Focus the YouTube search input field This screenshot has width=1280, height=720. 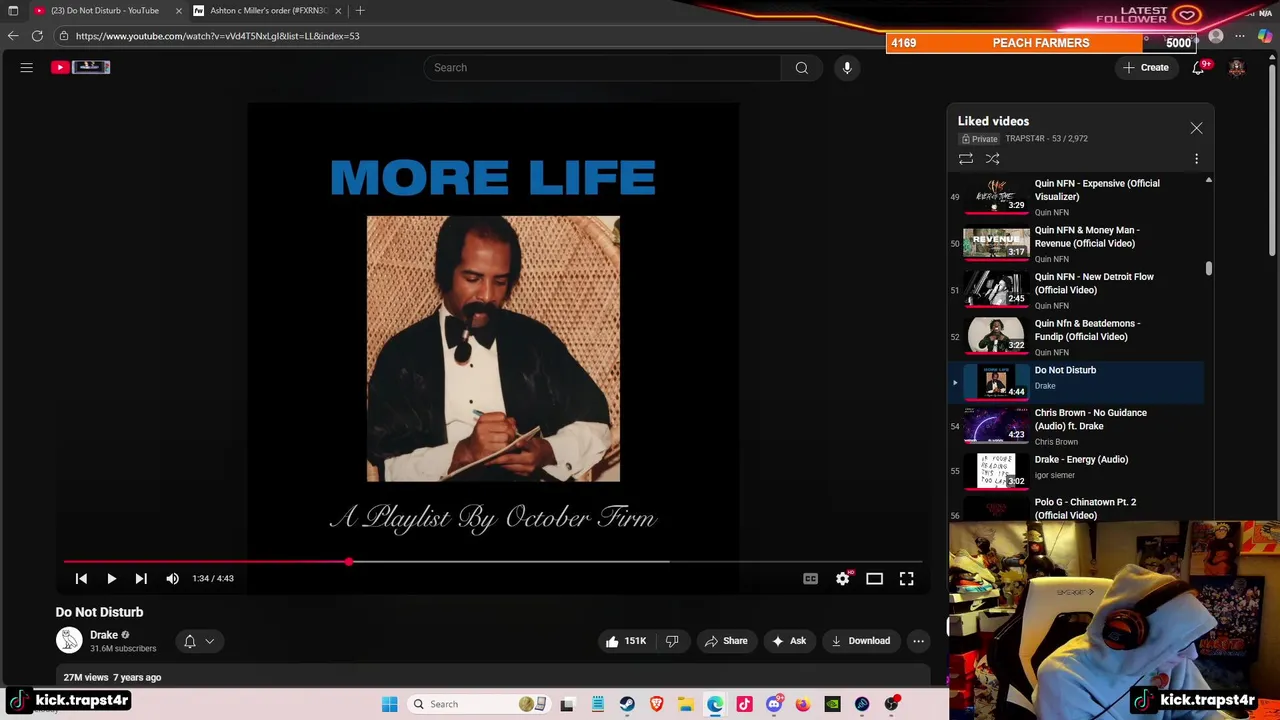pyautogui.click(x=603, y=67)
